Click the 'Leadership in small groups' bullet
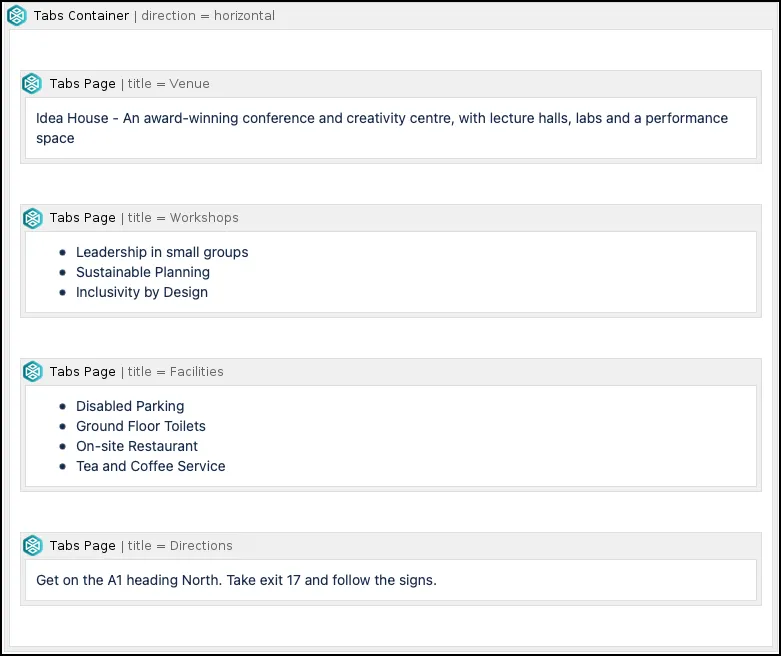 coord(162,252)
